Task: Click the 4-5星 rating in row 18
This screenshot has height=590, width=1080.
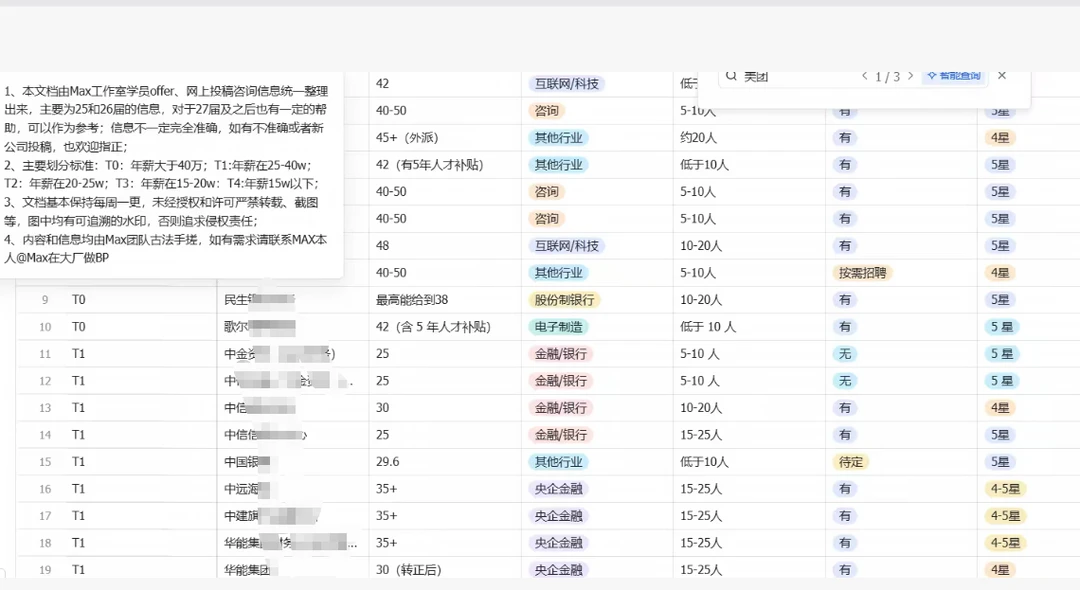Action: pos(1005,542)
